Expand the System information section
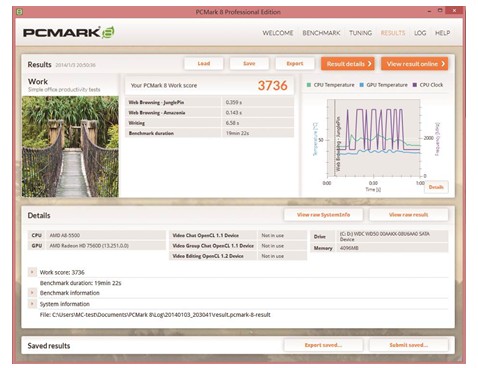This screenshot has height=368, width=478. pos(32,304)
